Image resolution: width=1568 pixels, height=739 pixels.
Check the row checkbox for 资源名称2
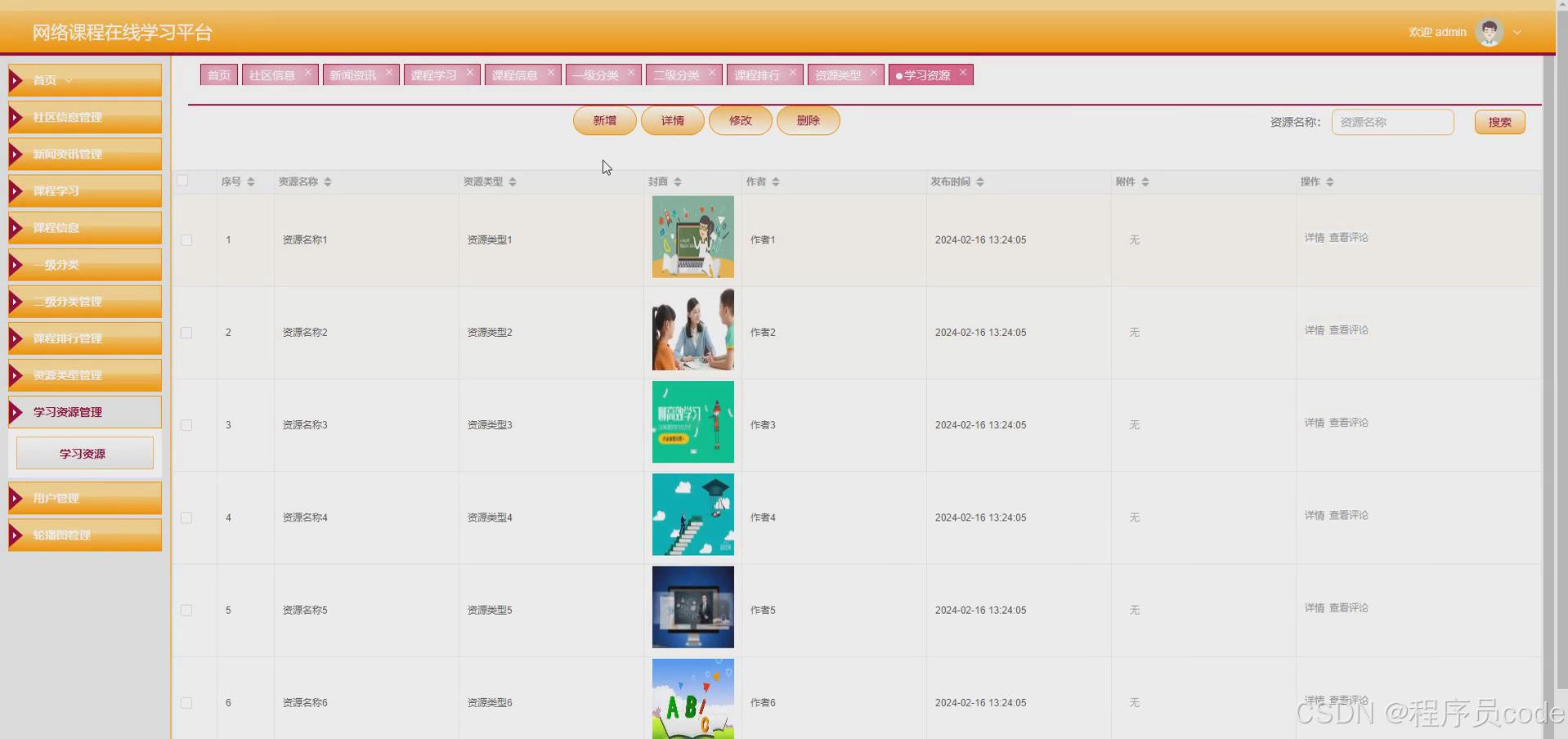click(x=186, y=333)
